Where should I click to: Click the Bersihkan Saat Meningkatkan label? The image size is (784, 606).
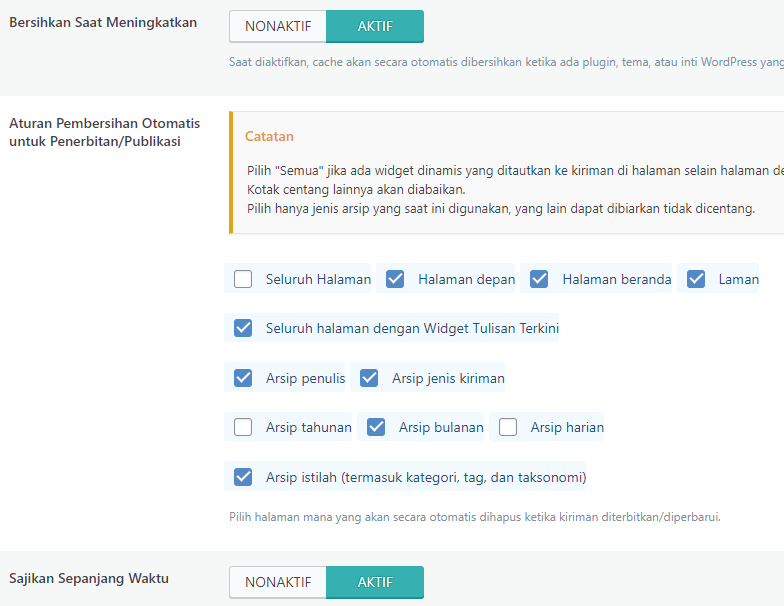pyautogui.click(x=103, y=22)
